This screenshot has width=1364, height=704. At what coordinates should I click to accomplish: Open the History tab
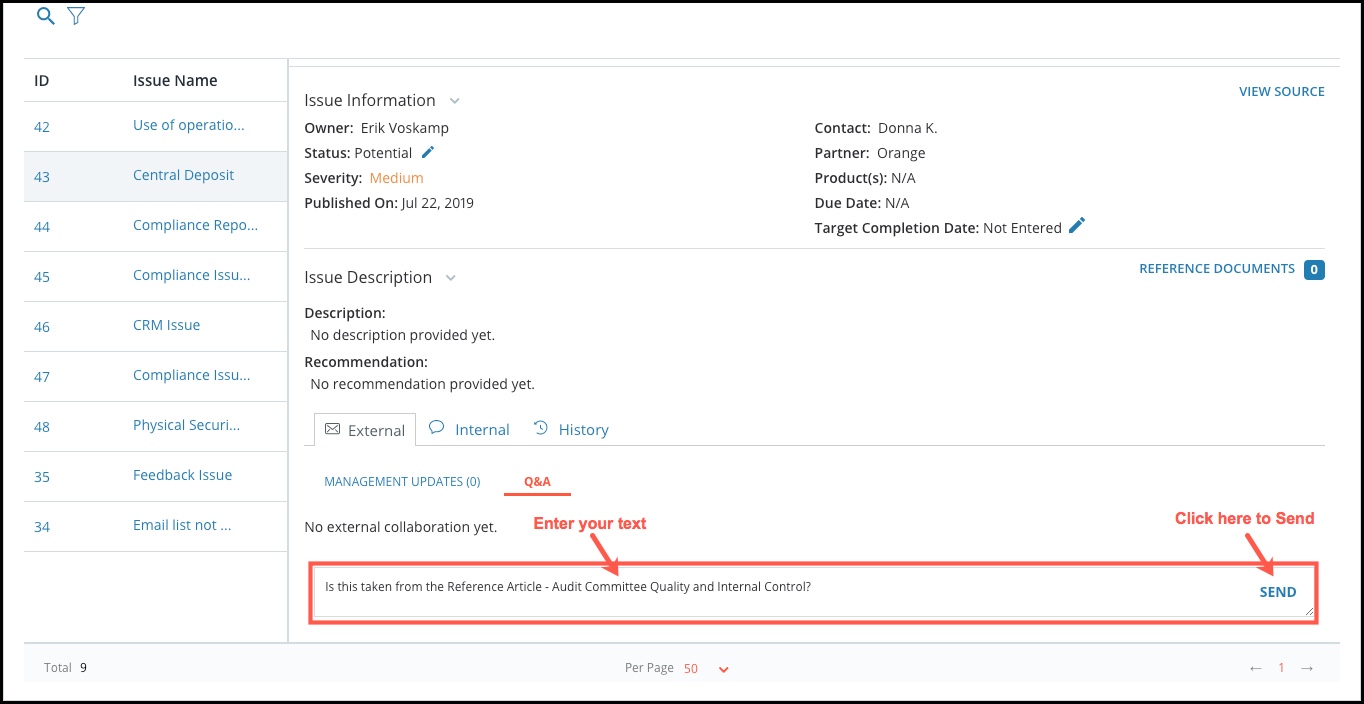(571, 429)
